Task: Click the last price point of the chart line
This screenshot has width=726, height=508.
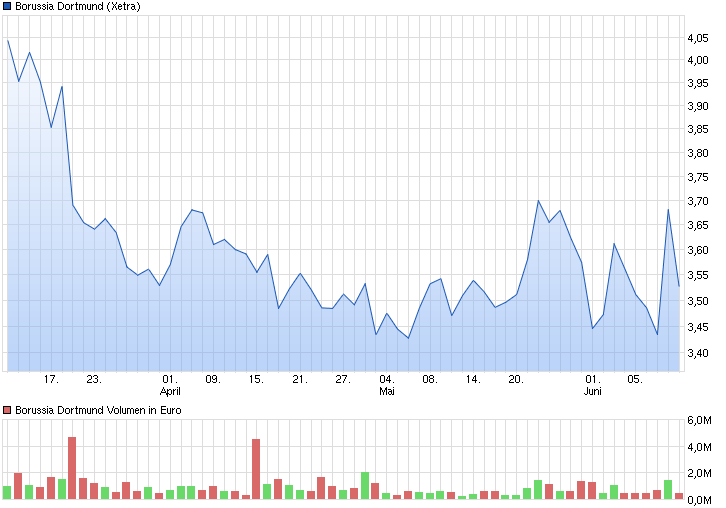Action: (679, 286)
